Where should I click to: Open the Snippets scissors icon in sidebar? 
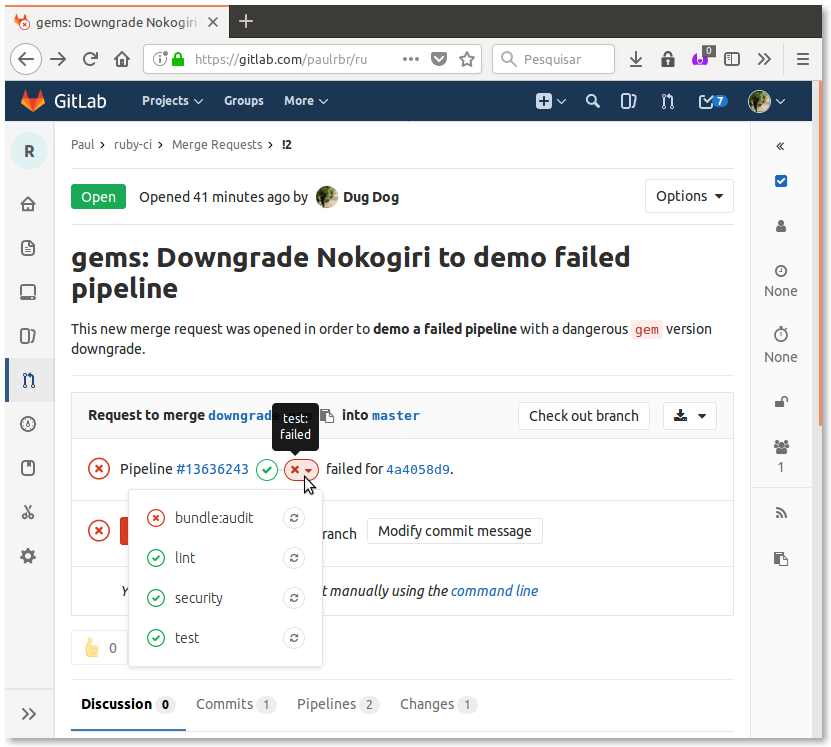pyautogui.click(x=28, y=512)
